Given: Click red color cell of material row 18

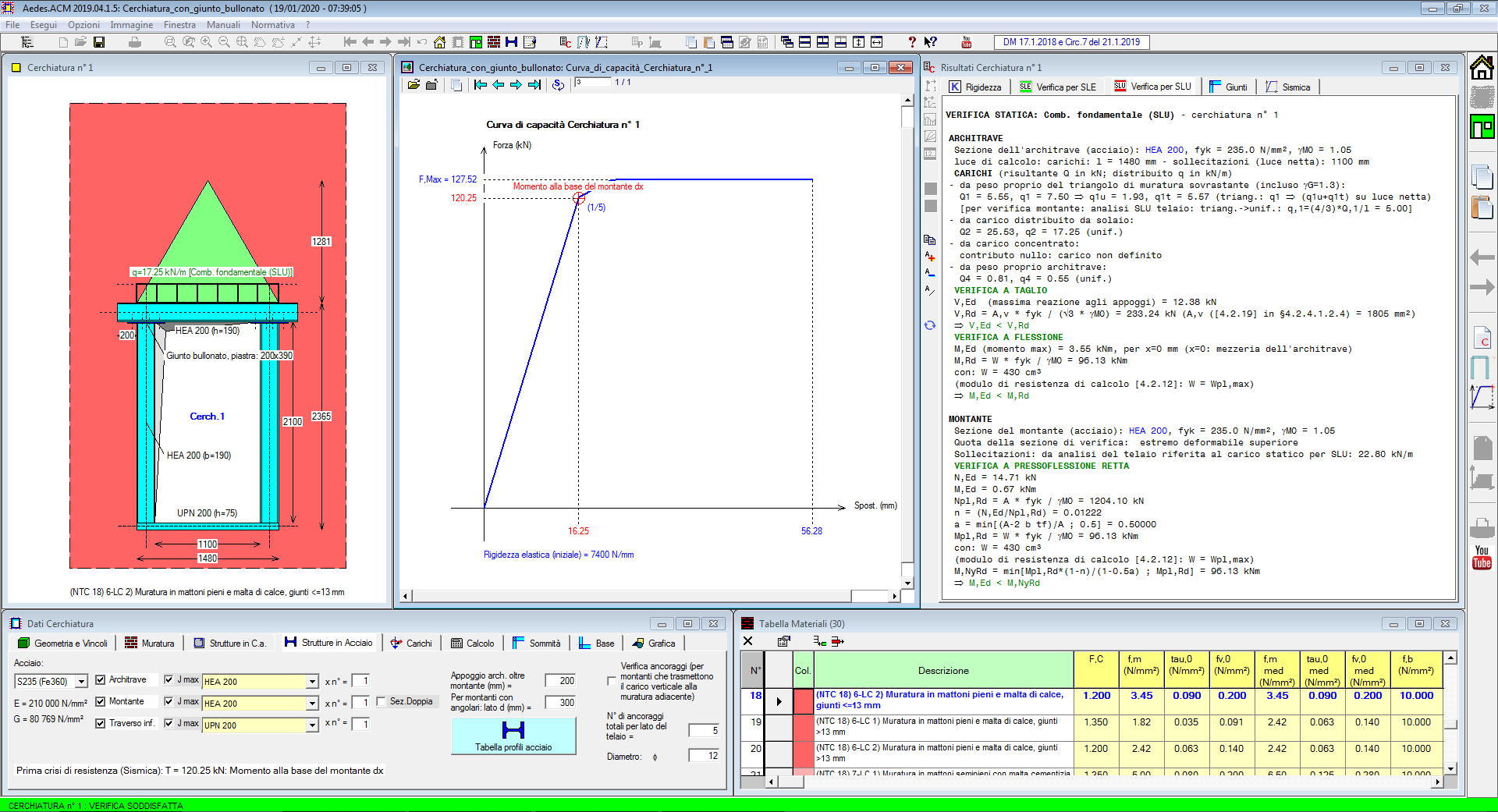Looking at the screenshot, I should tap(803, 700).
